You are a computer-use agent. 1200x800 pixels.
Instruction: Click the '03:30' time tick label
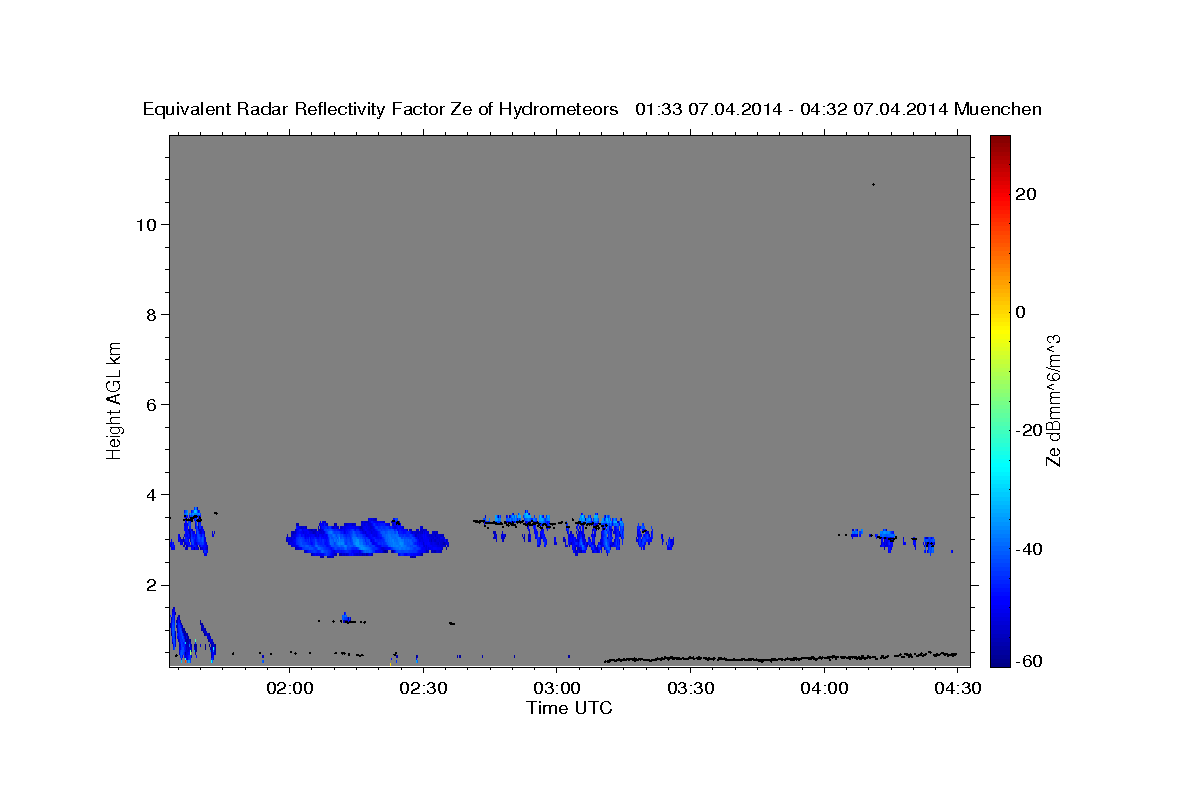[690, 688]
